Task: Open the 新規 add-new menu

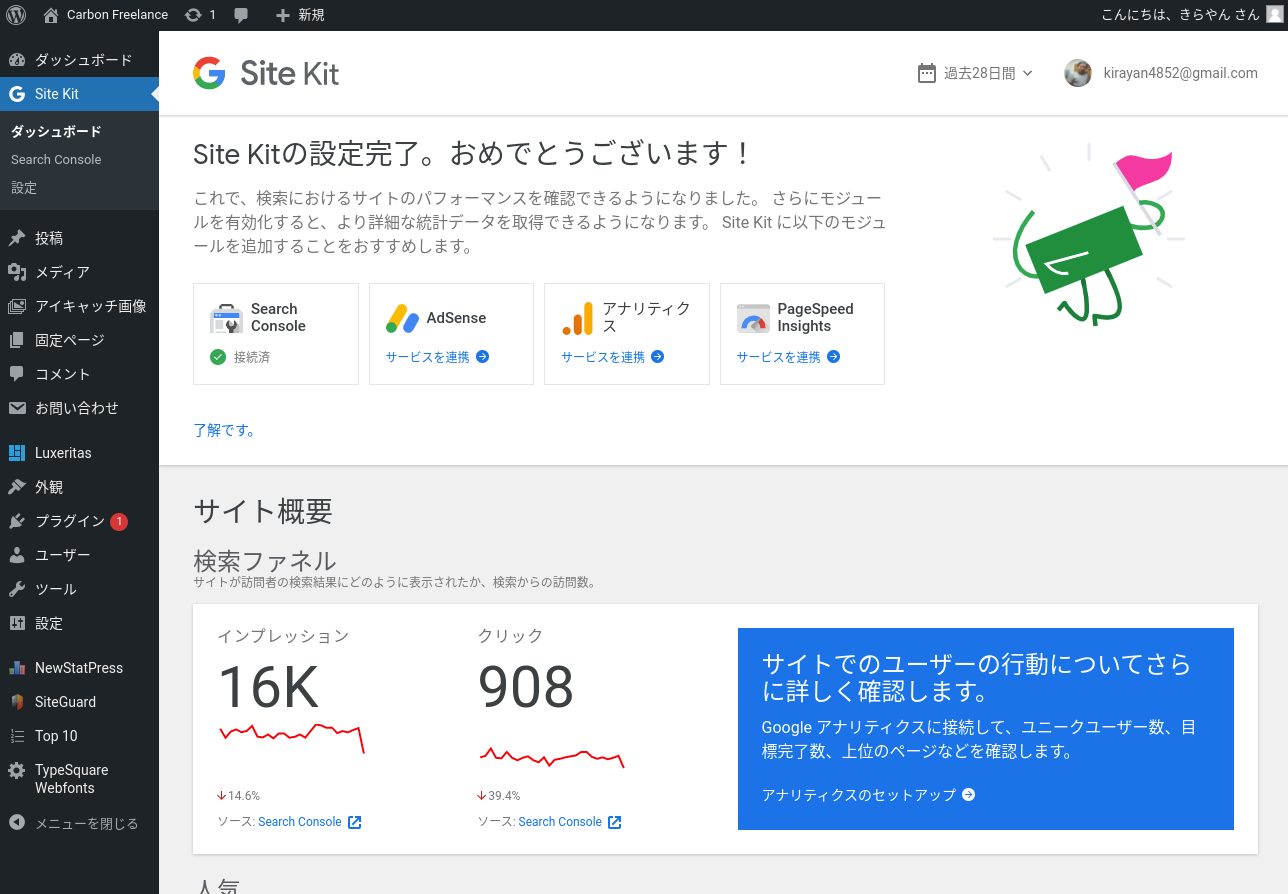Action: point(300,15)
